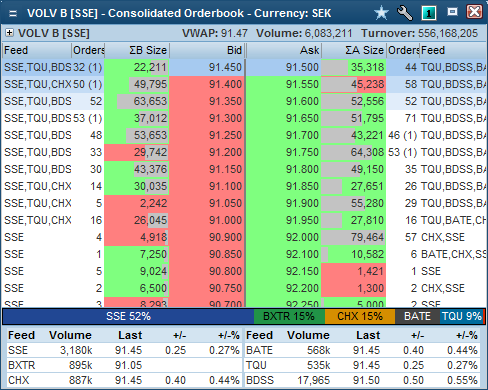Screen dimensions: 488x390
Task: Click the left Volume header in summary
Action: pos(70,335)
